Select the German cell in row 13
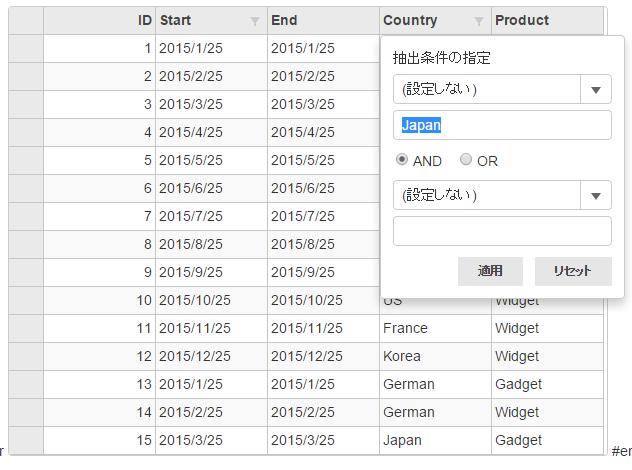The height and width of the screenshot is (470, 632). click(x=435, y=384)
